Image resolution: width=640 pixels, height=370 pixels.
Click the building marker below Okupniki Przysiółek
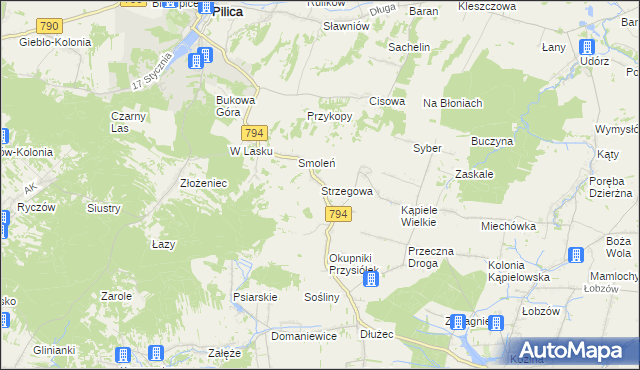coord(371,279)
